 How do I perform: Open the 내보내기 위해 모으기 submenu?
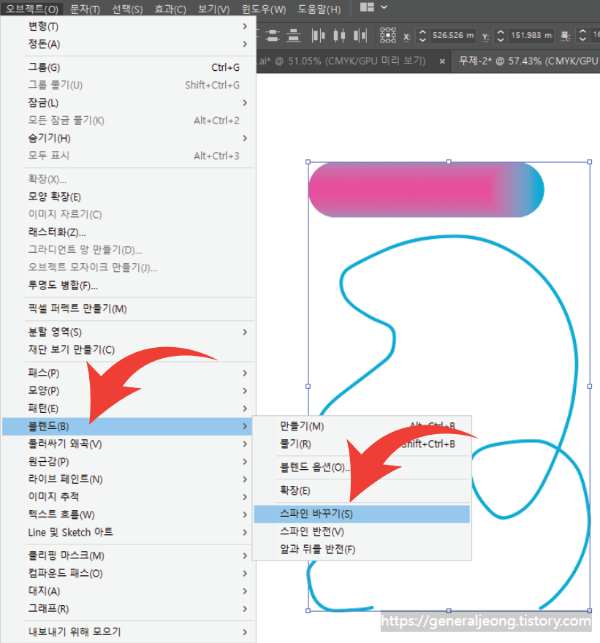click(129, 632)
